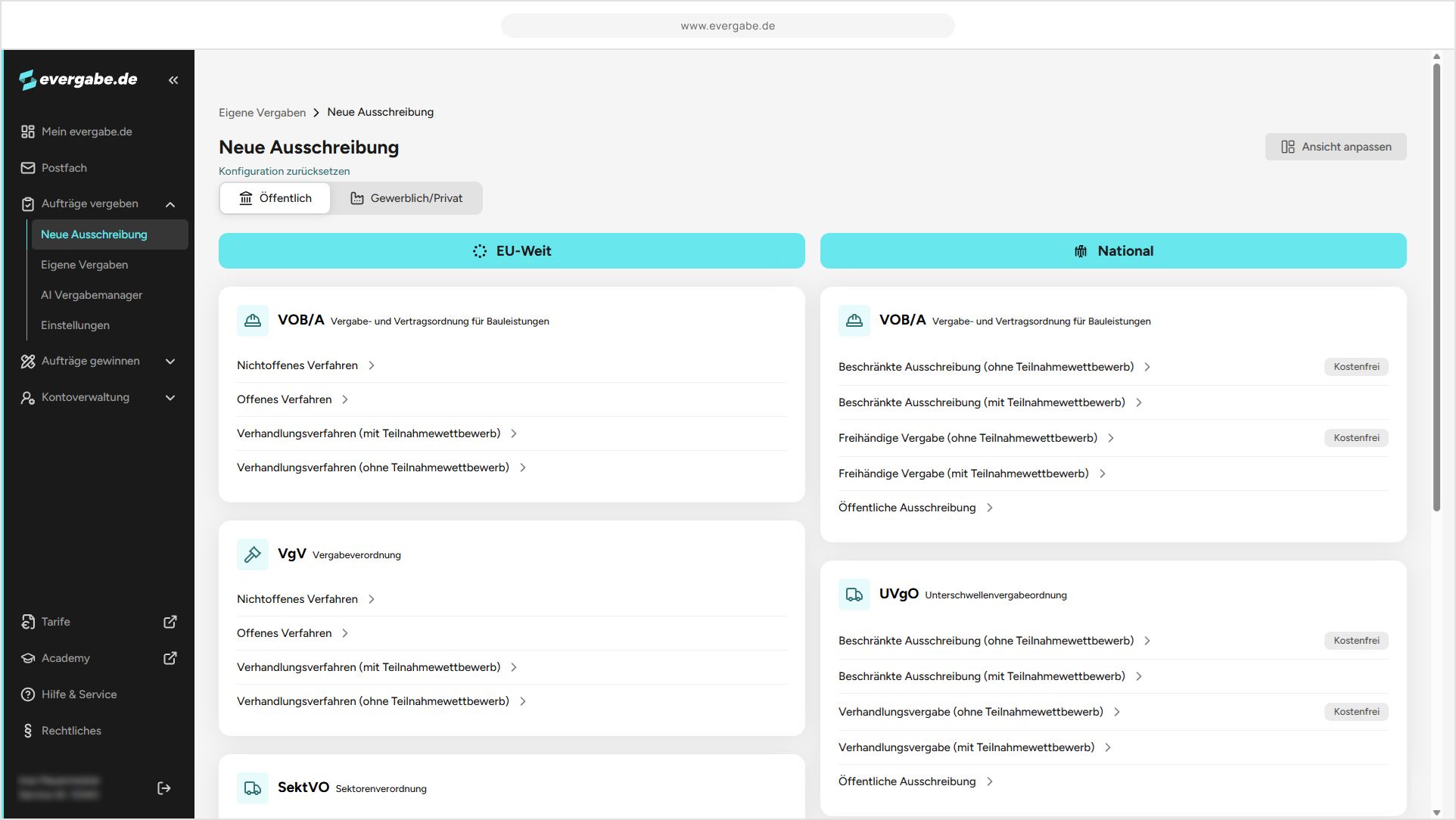Switch to Gewerblich/Privat mode
The image size is (1456, 820).
tap(406, 198)
